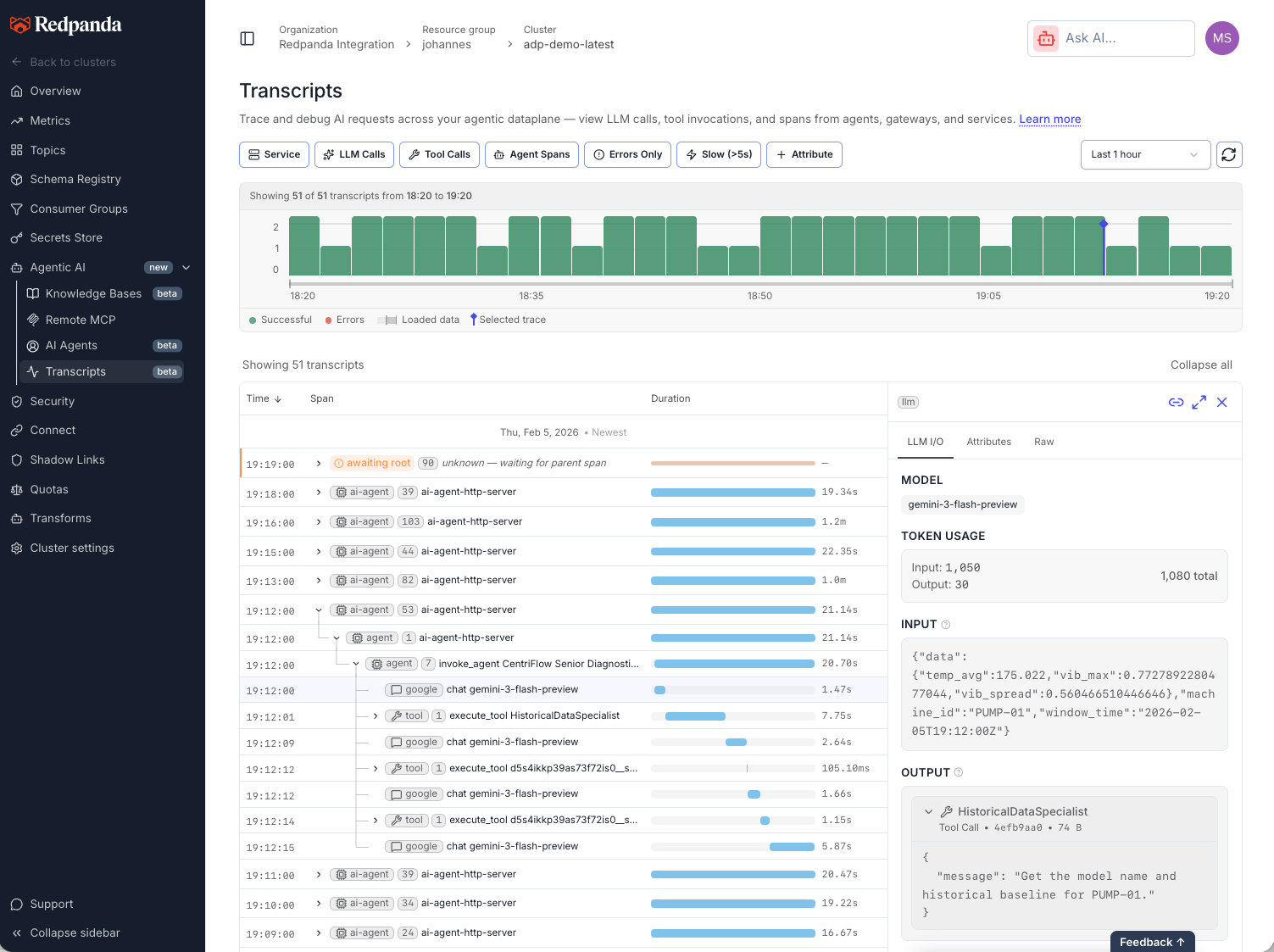Click the Connect link icon in sidebar
Viewport: 1274px width, 952px height.
pyautogui.click(x=16, y=431)
